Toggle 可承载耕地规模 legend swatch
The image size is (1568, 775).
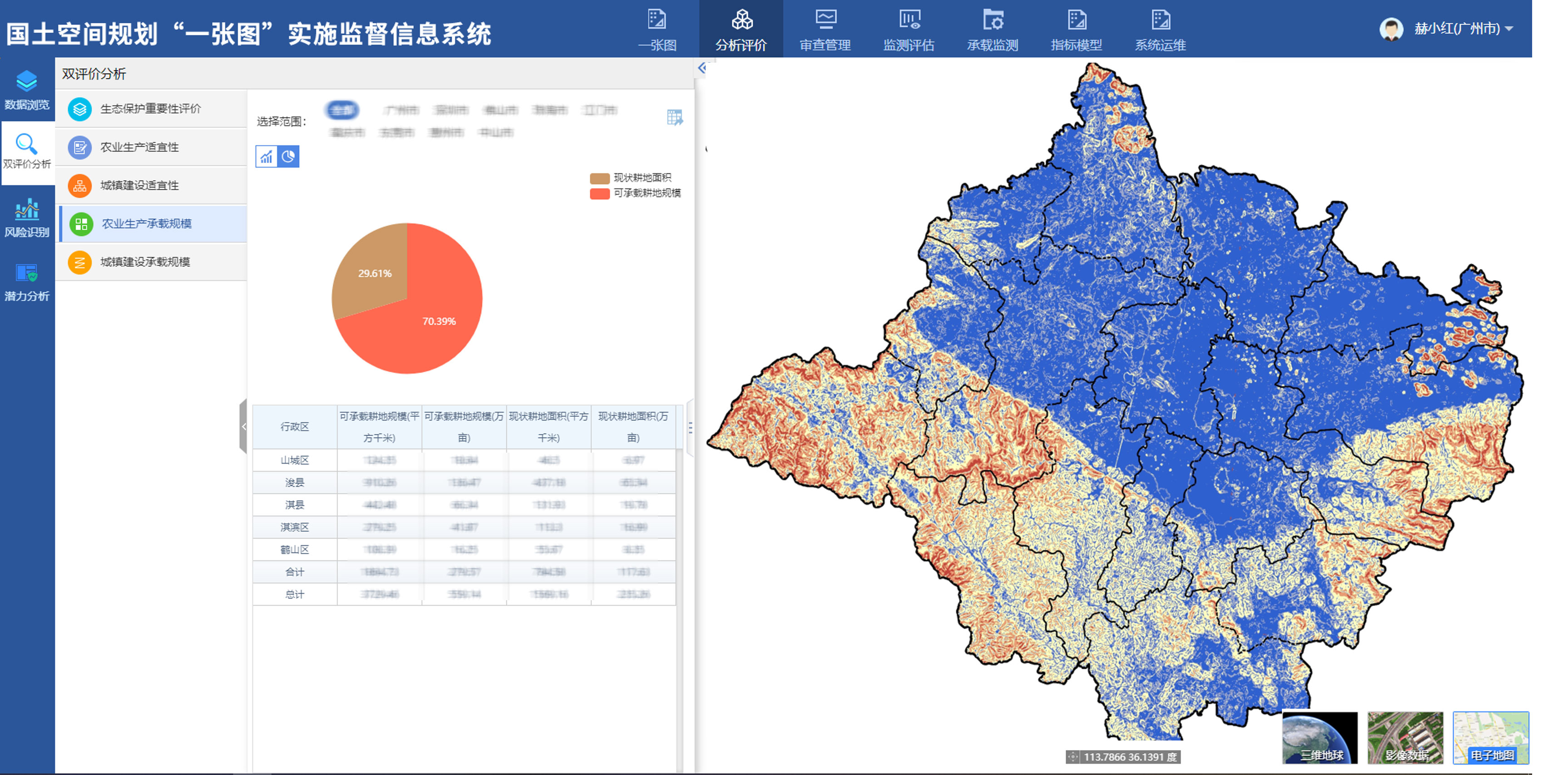point(599,193)
